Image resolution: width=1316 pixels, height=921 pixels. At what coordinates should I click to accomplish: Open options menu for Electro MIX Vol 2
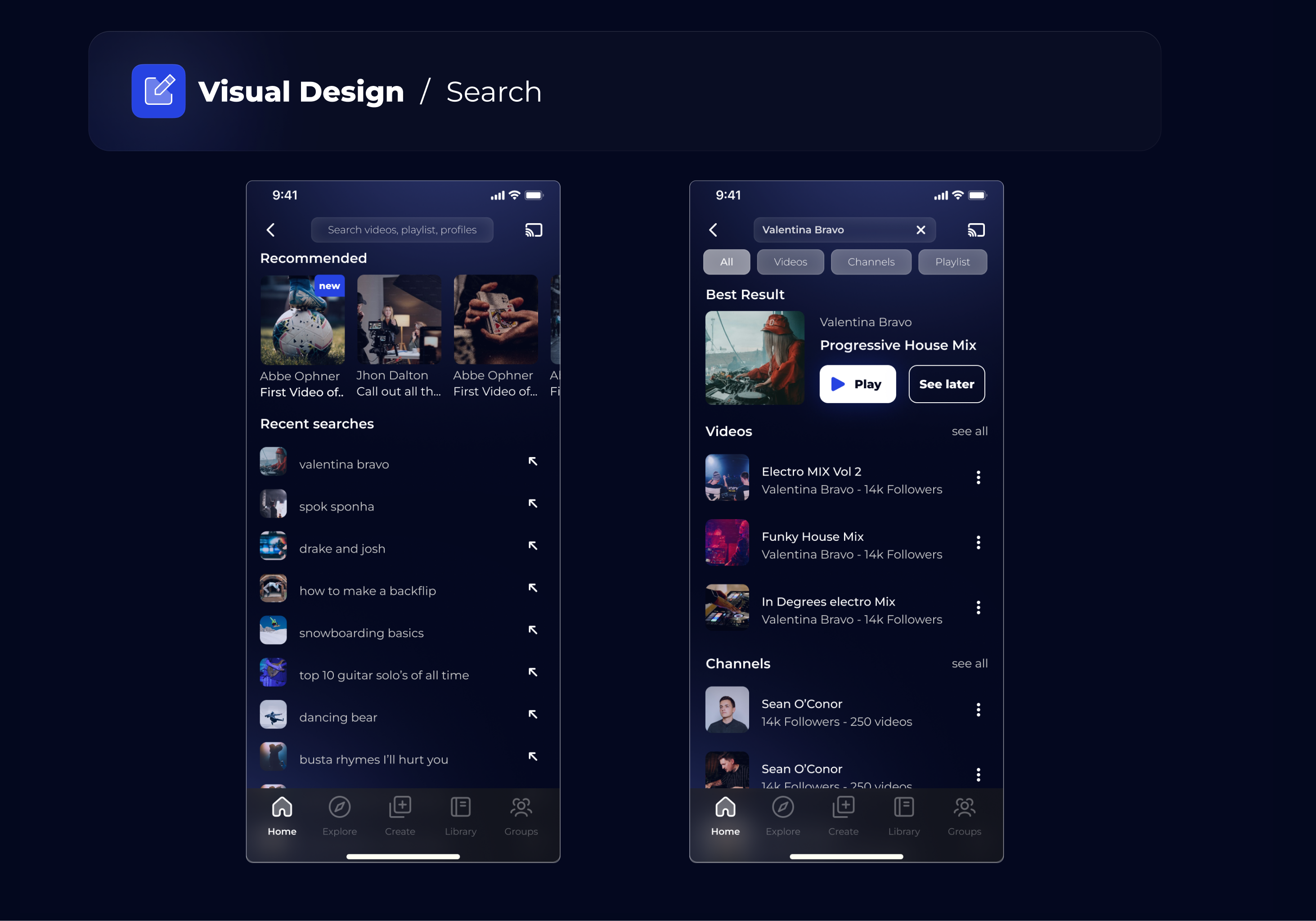[978, 477]
